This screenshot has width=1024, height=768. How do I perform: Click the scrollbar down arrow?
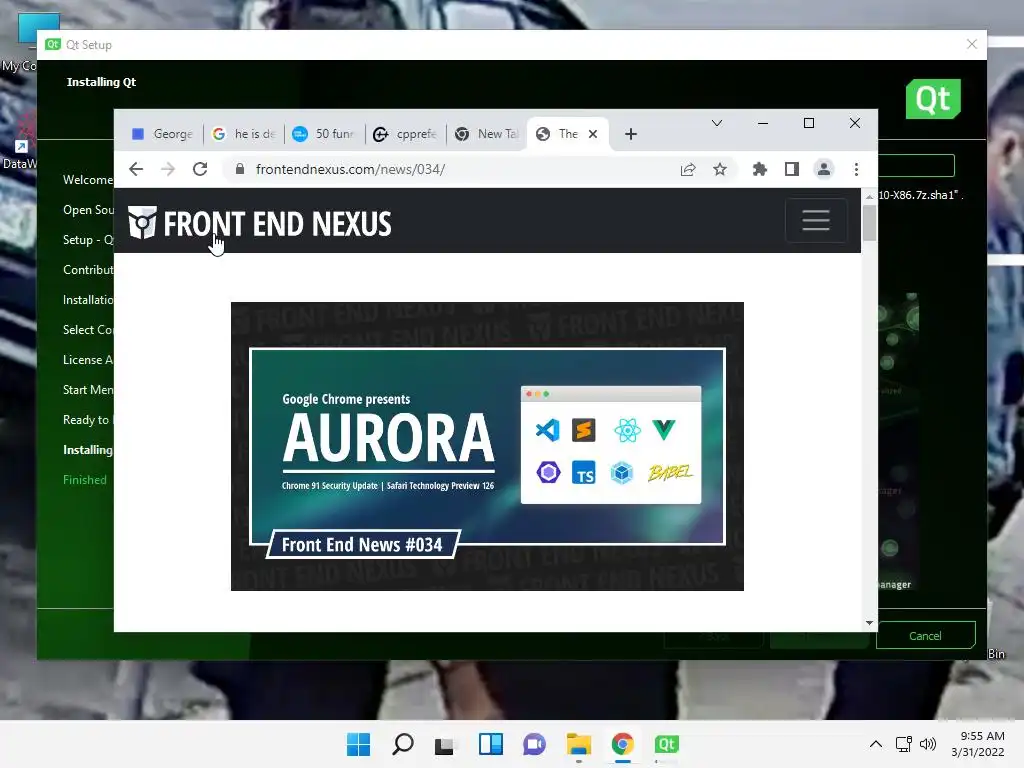point(869,623)
